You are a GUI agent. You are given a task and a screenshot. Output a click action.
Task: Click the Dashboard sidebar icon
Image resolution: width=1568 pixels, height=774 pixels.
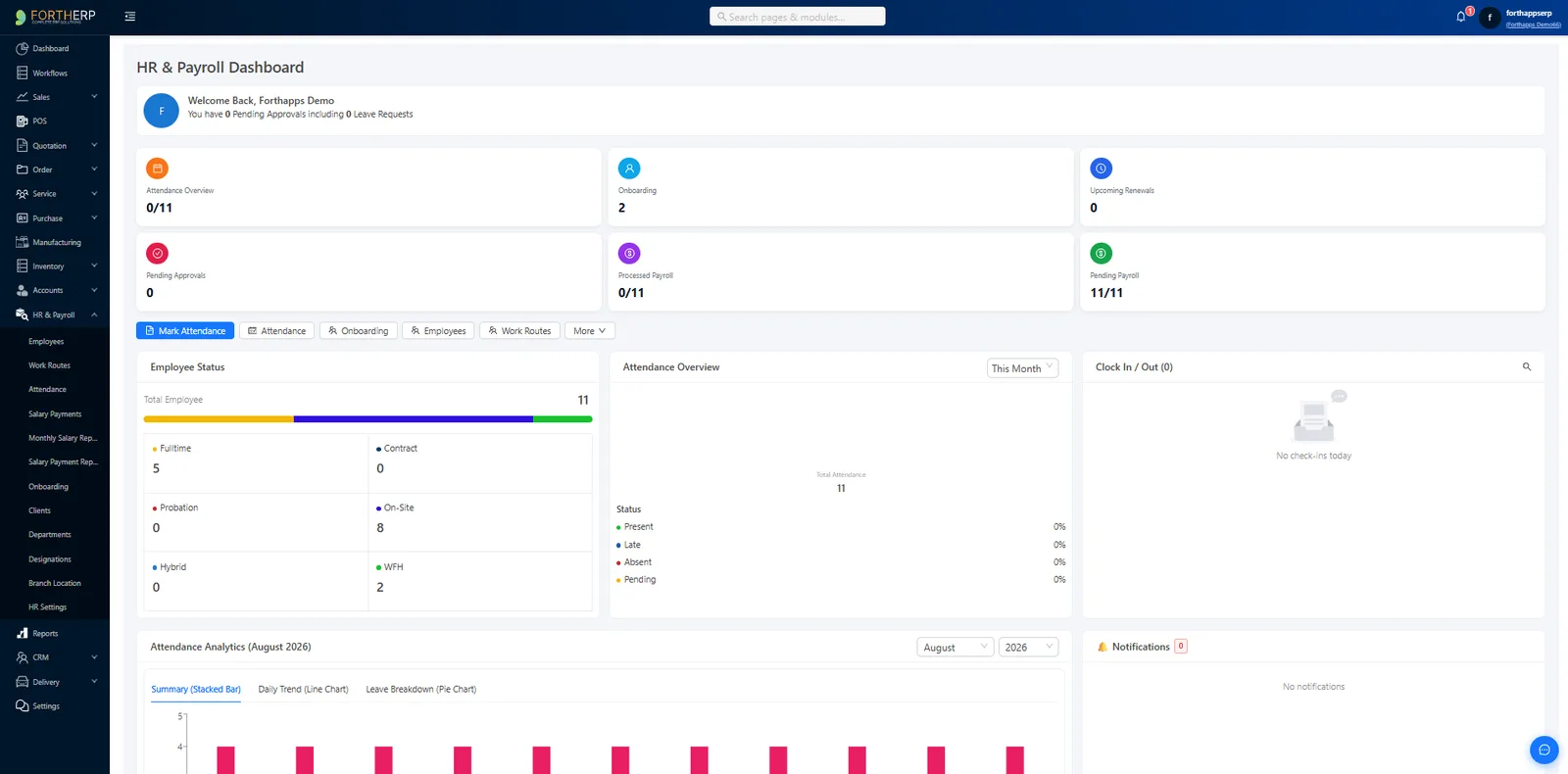pyautogui.click(x=22, y=48)
